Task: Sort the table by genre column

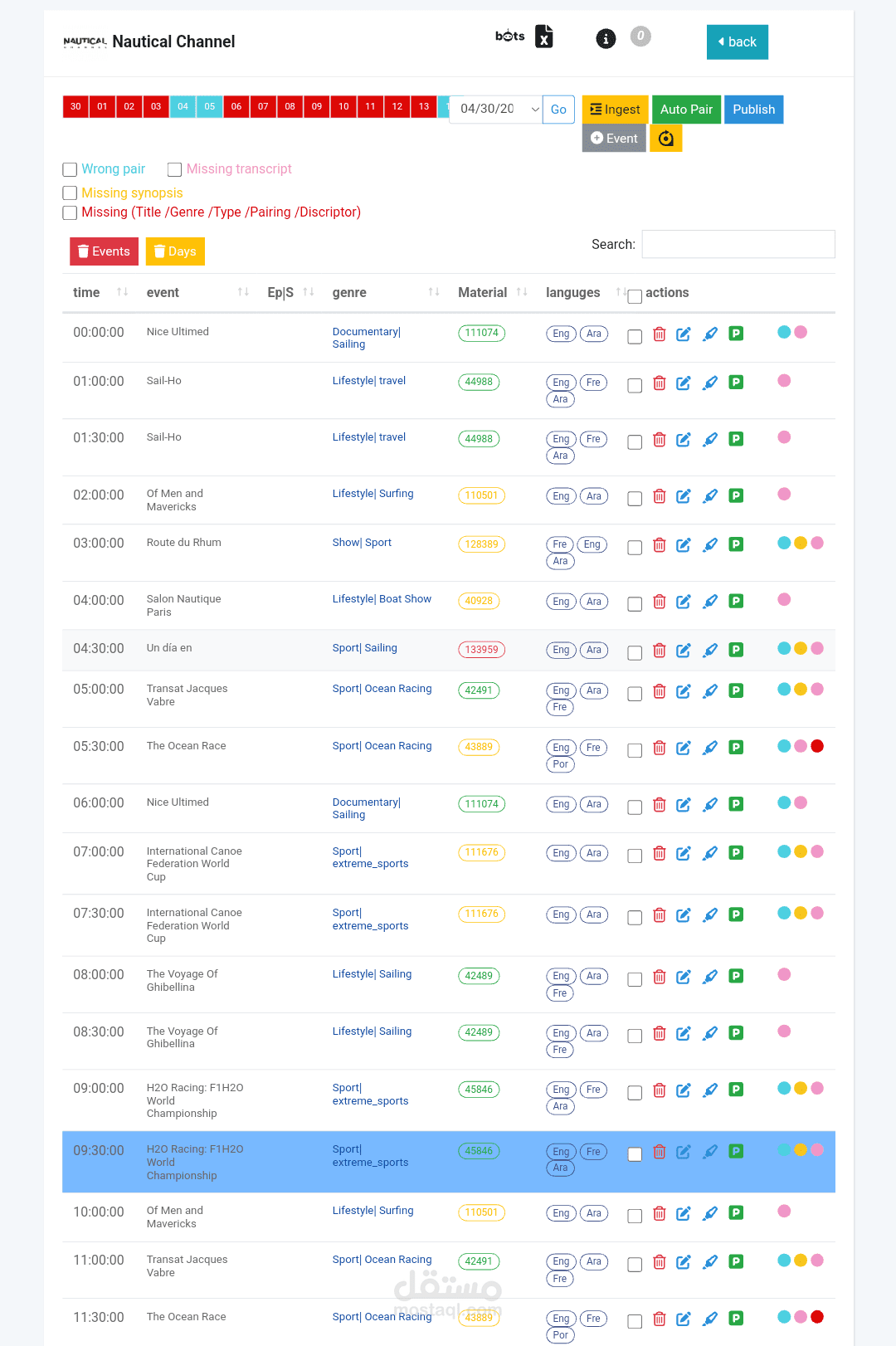Action: (434, 292)
